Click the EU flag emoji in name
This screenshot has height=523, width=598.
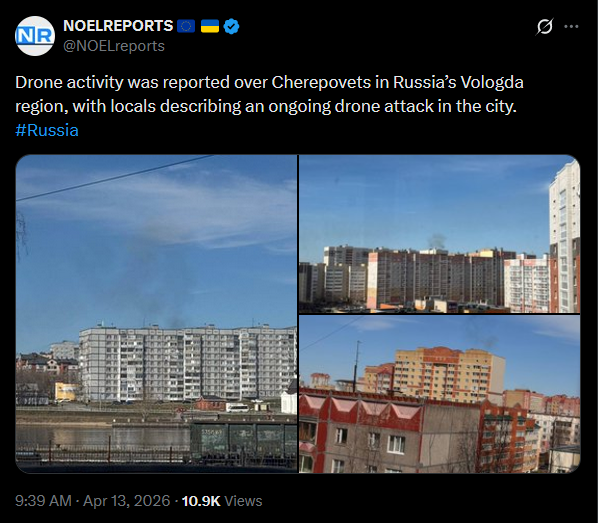click(186, 26)
